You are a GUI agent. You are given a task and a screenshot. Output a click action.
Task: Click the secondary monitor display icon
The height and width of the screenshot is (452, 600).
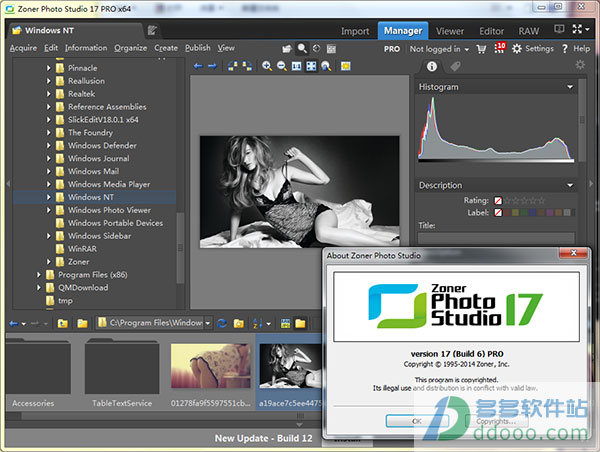(x=559, y=29)
